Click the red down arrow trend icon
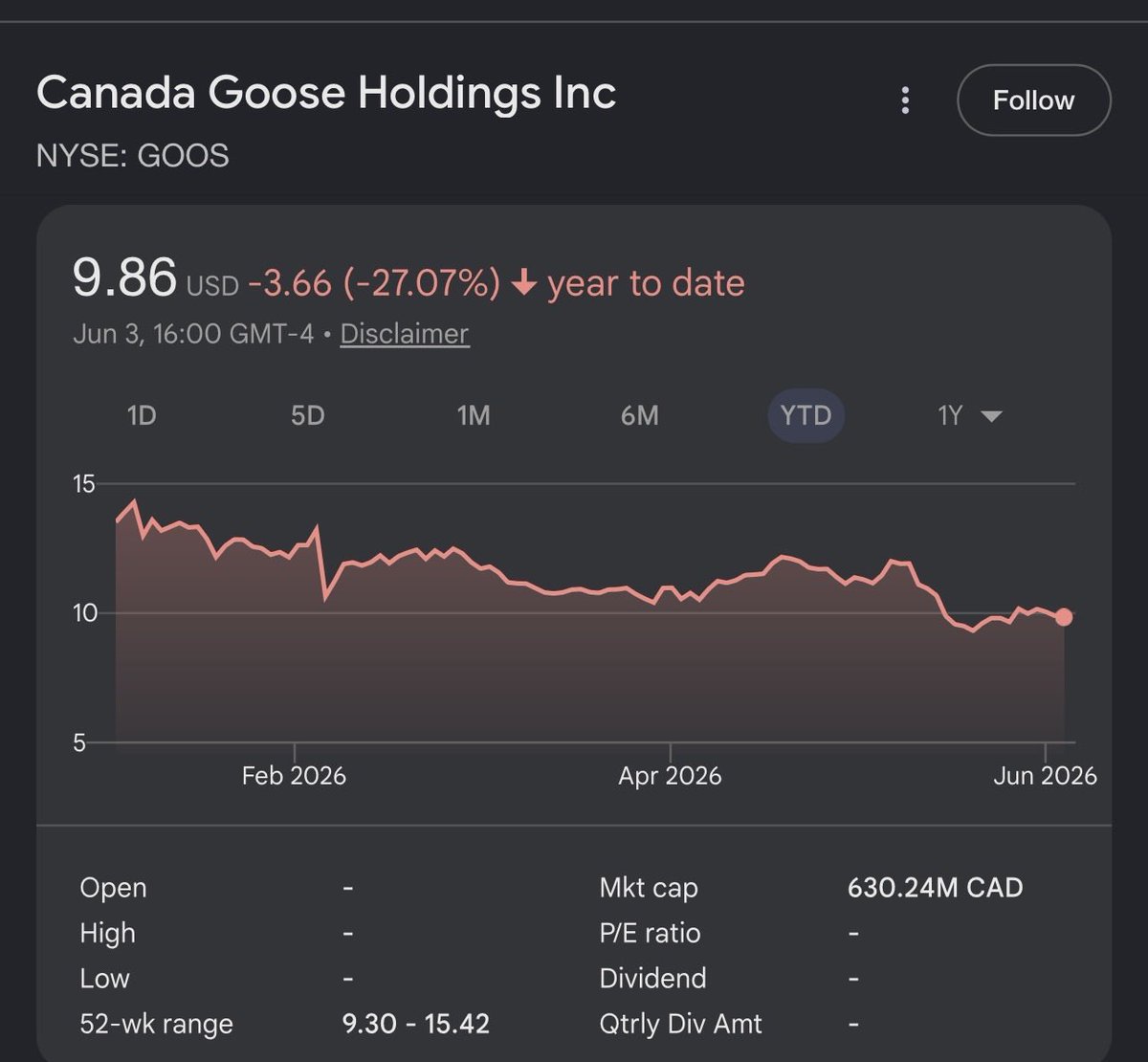 coord(523,283)
